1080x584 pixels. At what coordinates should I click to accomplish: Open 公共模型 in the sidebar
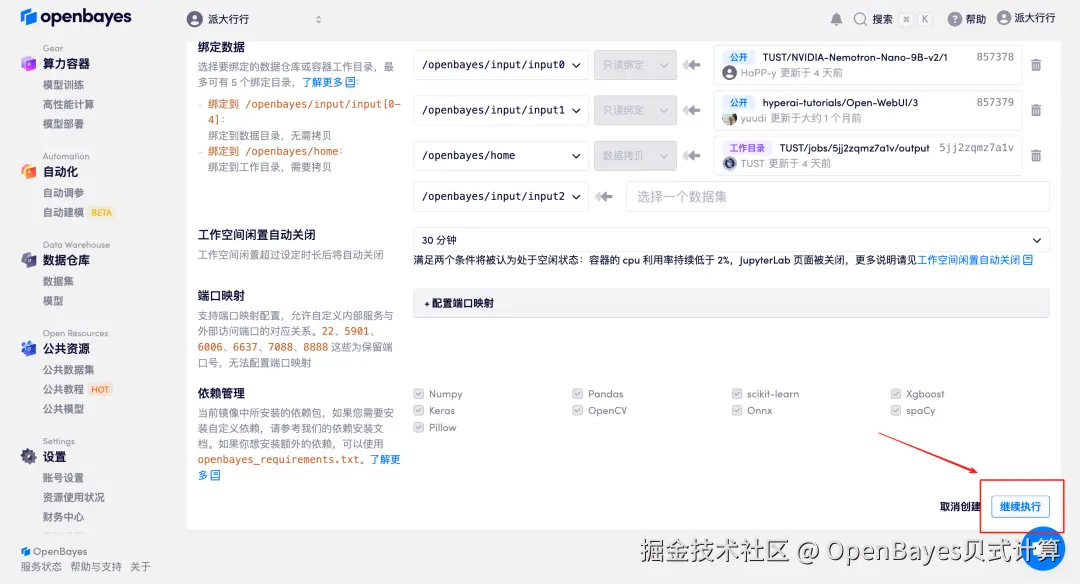[63, 408]
